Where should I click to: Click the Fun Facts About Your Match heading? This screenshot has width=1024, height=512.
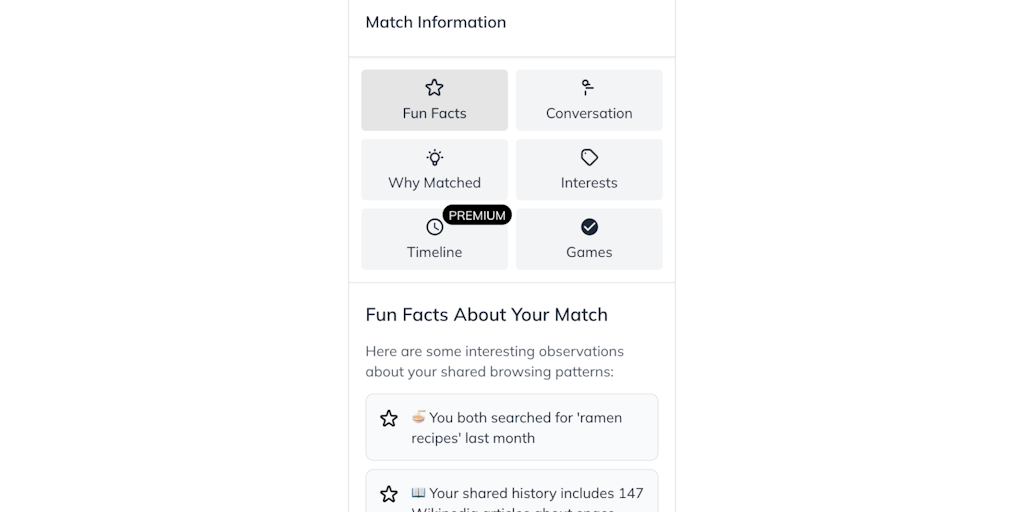tap(486, 315)
